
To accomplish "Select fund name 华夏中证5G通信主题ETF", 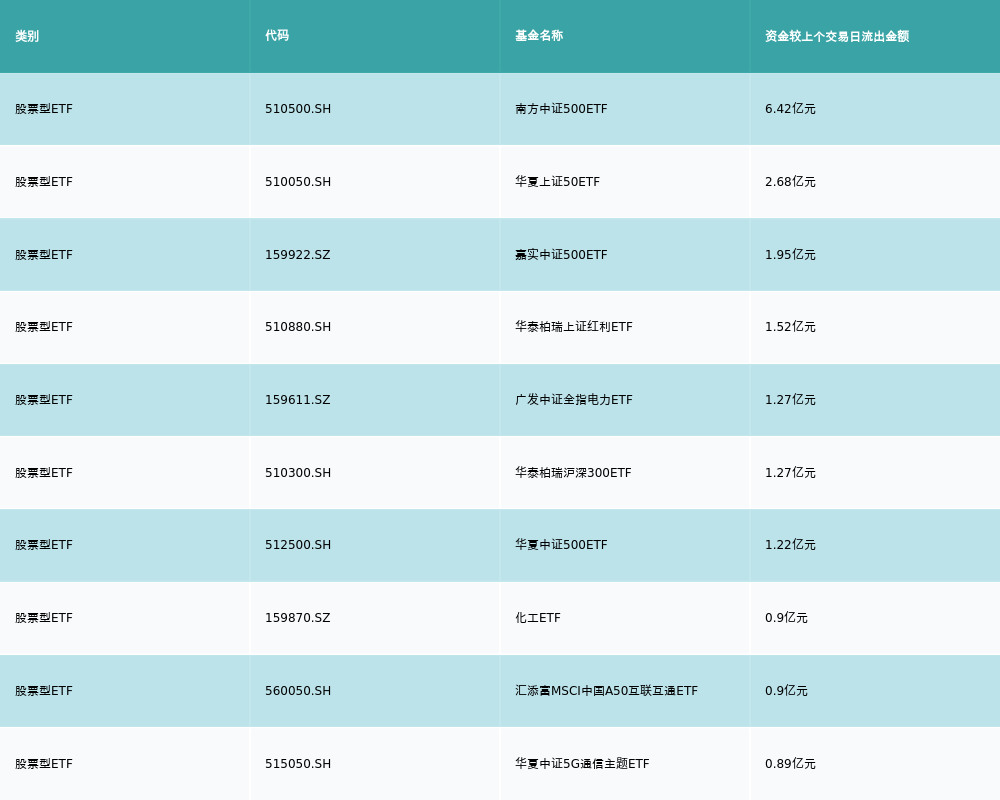I will click(x=582, y=764).
